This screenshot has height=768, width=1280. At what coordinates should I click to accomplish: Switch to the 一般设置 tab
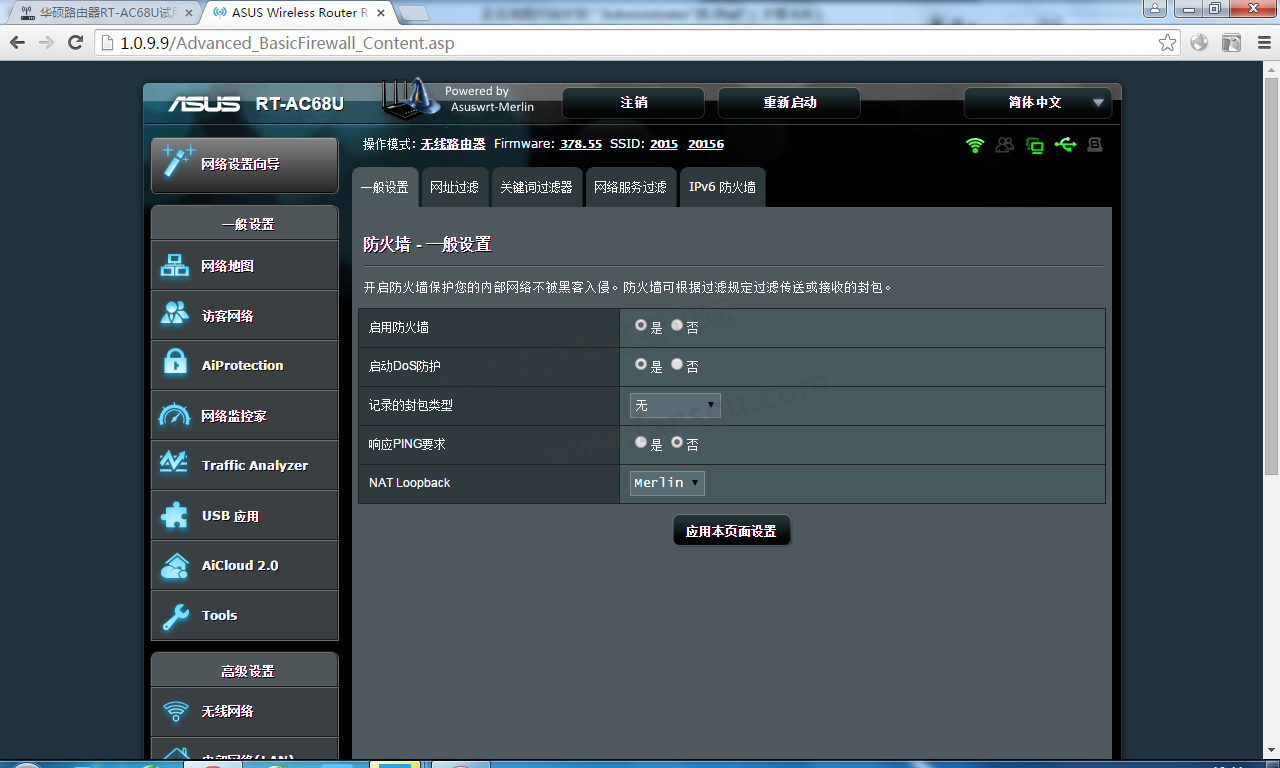(x=384, y=187)
